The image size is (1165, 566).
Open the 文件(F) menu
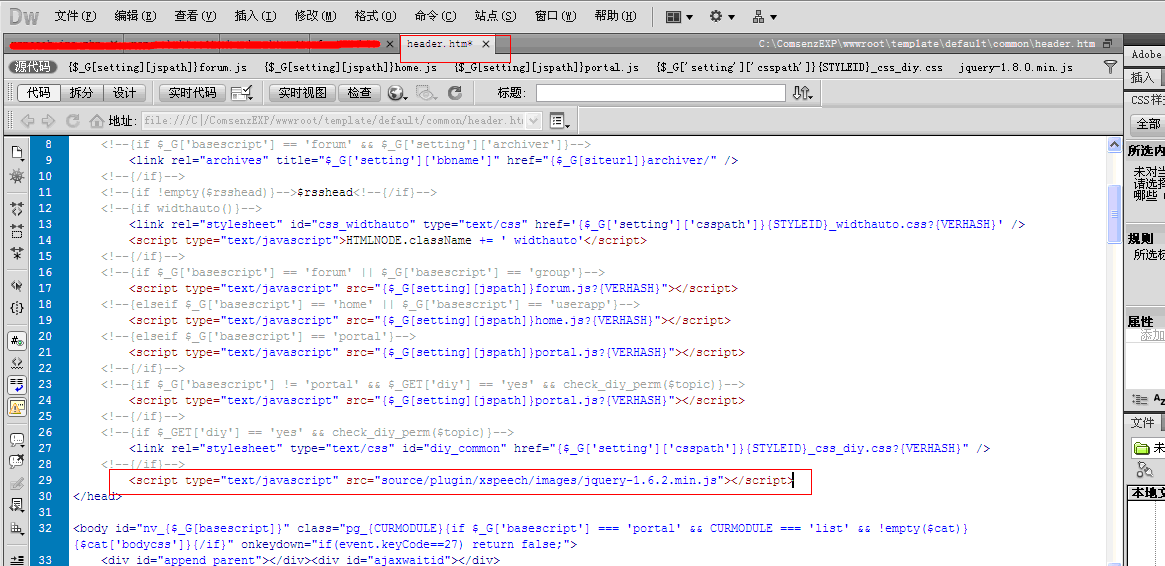[76, 16]
